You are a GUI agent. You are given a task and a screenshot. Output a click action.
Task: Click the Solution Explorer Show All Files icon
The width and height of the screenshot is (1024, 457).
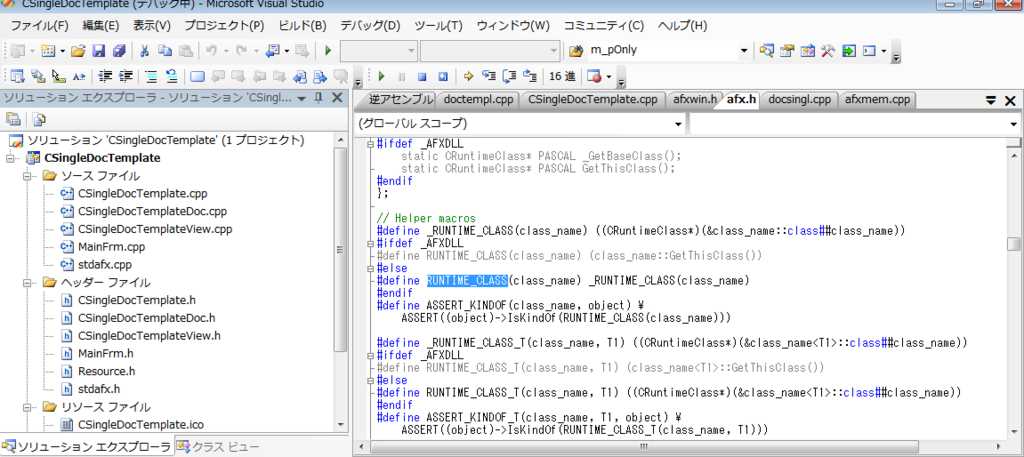pyautogui.click(x=39, y=119)
